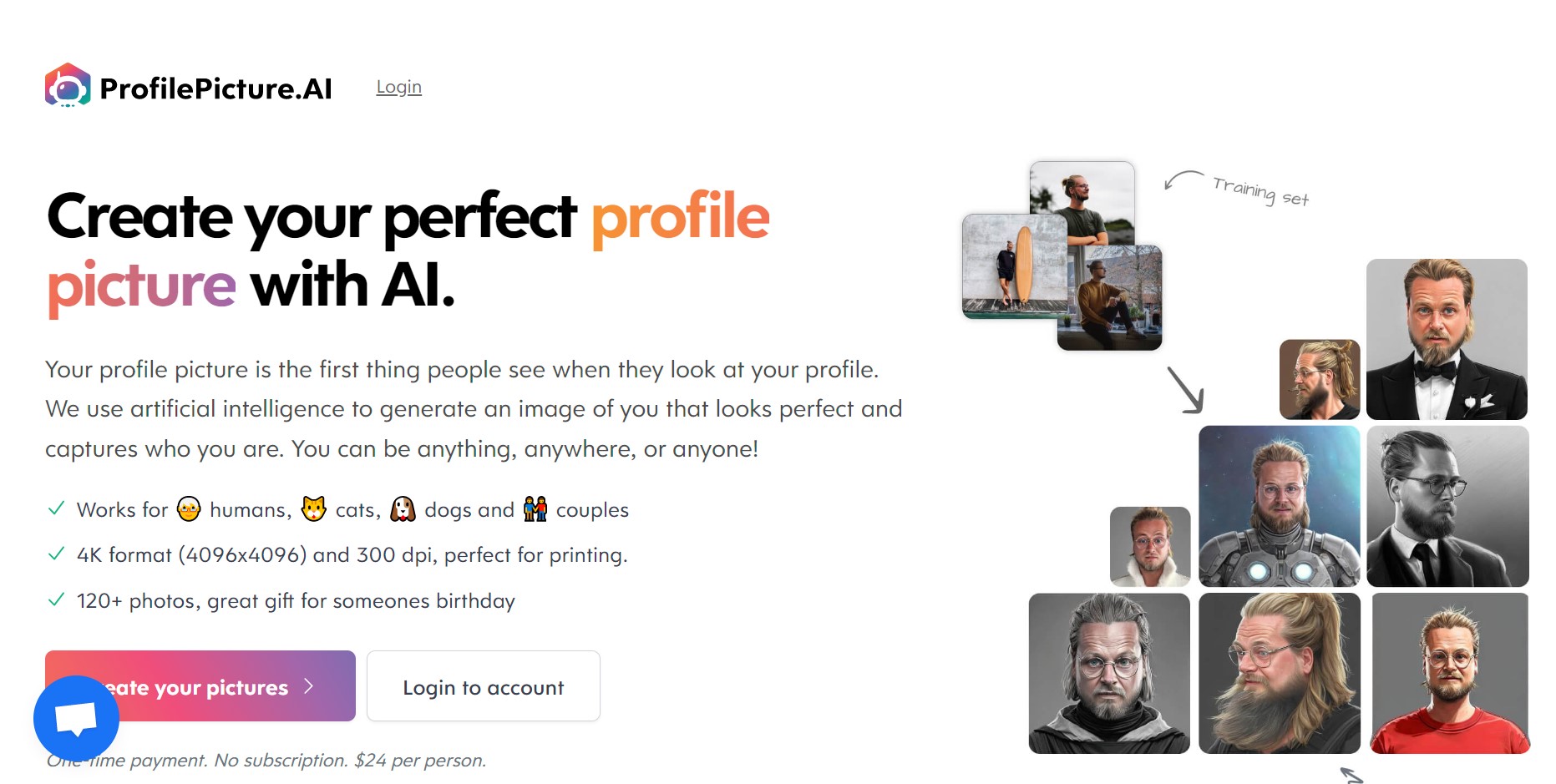Click the cat emoji icon
Screen dimensions: 1556x784
coord(312,508)
